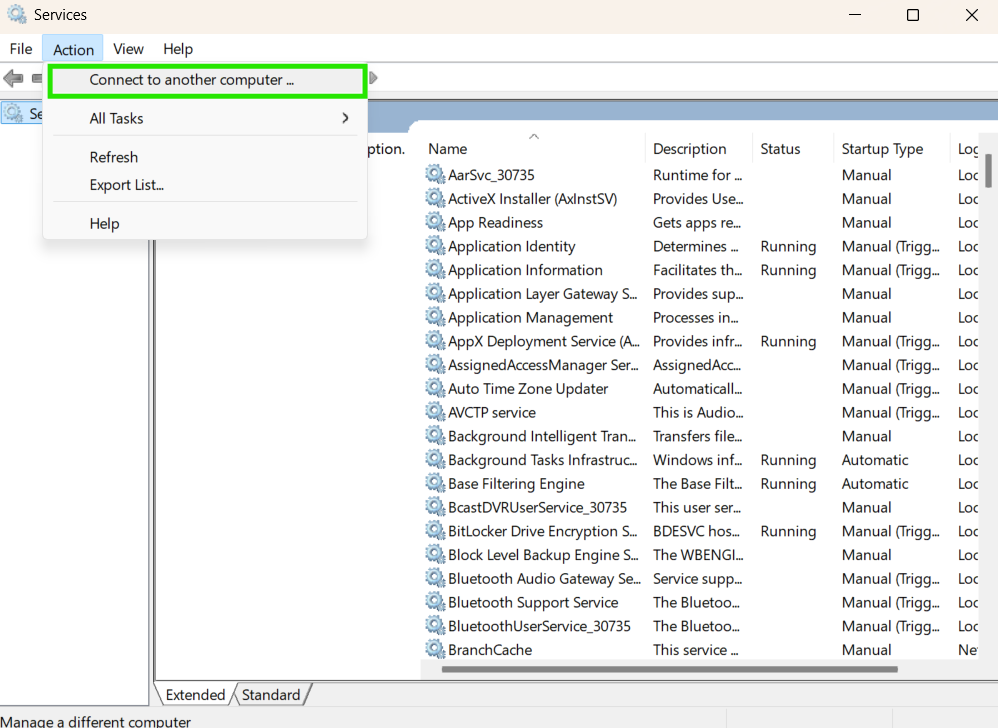Click the gear icon beside AVCTP service
This screenshot has width=998, height=728.
[435, 412]
